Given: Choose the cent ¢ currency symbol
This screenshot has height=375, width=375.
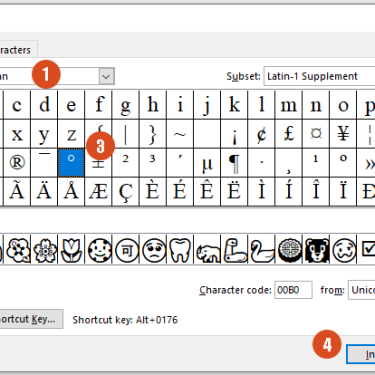Looking at the screenshot, I should point(261,134).
